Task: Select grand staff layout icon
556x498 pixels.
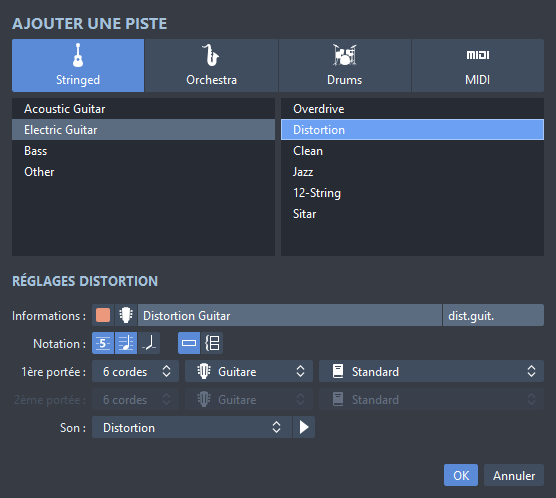Action: click(x=212, y=343)
